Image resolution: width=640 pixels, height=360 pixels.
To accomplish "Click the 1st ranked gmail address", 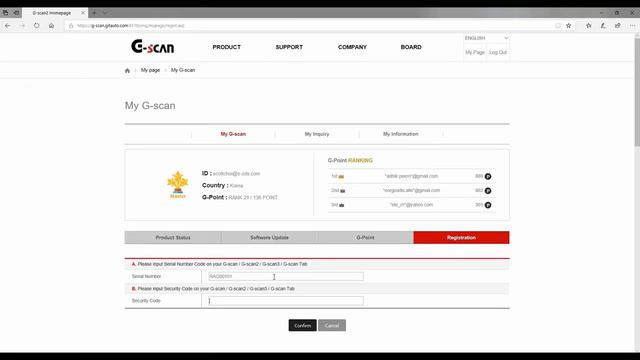I will [411, 176].
